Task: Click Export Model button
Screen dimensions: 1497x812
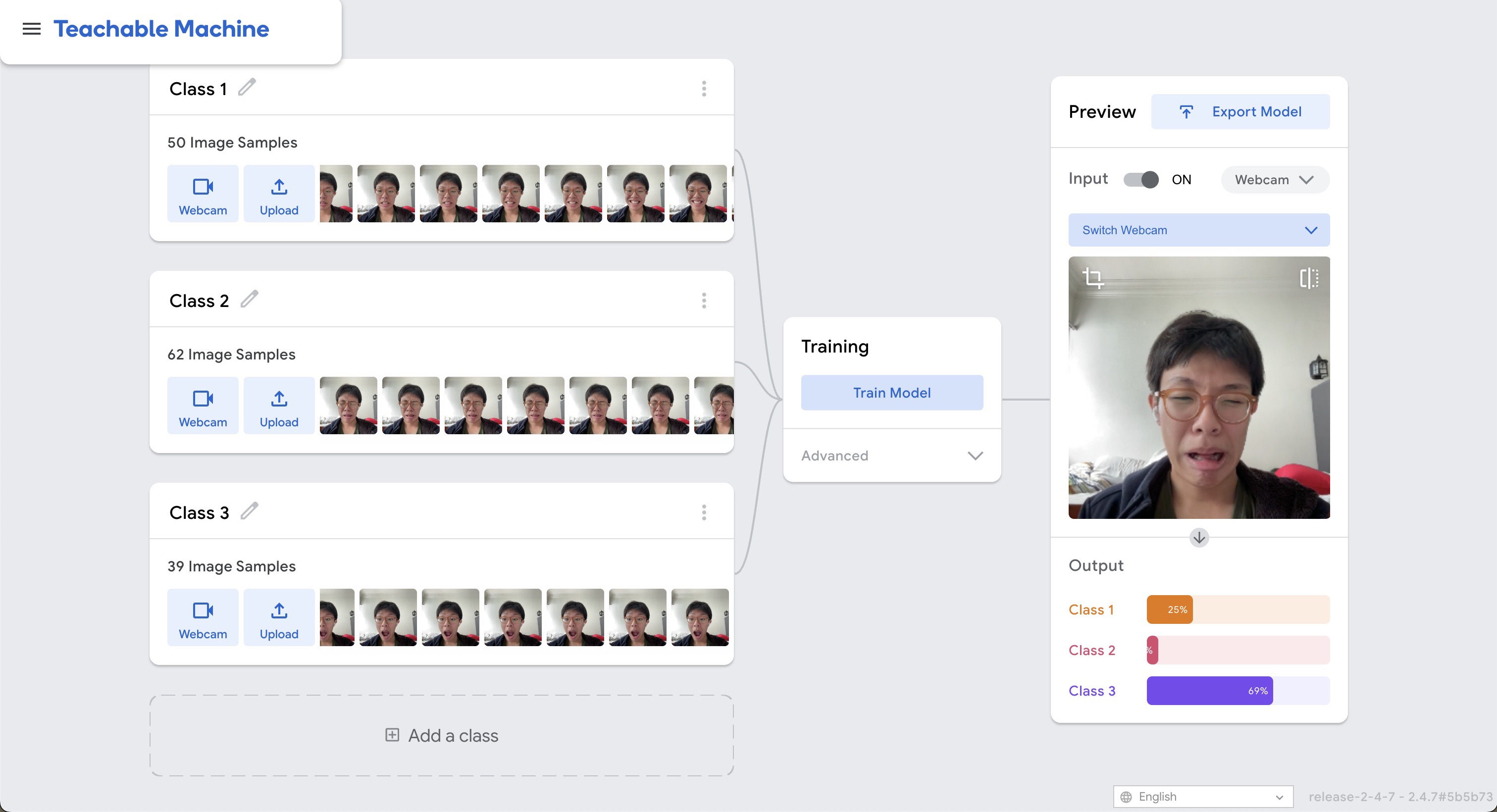Action: [x=1240, y=111]
